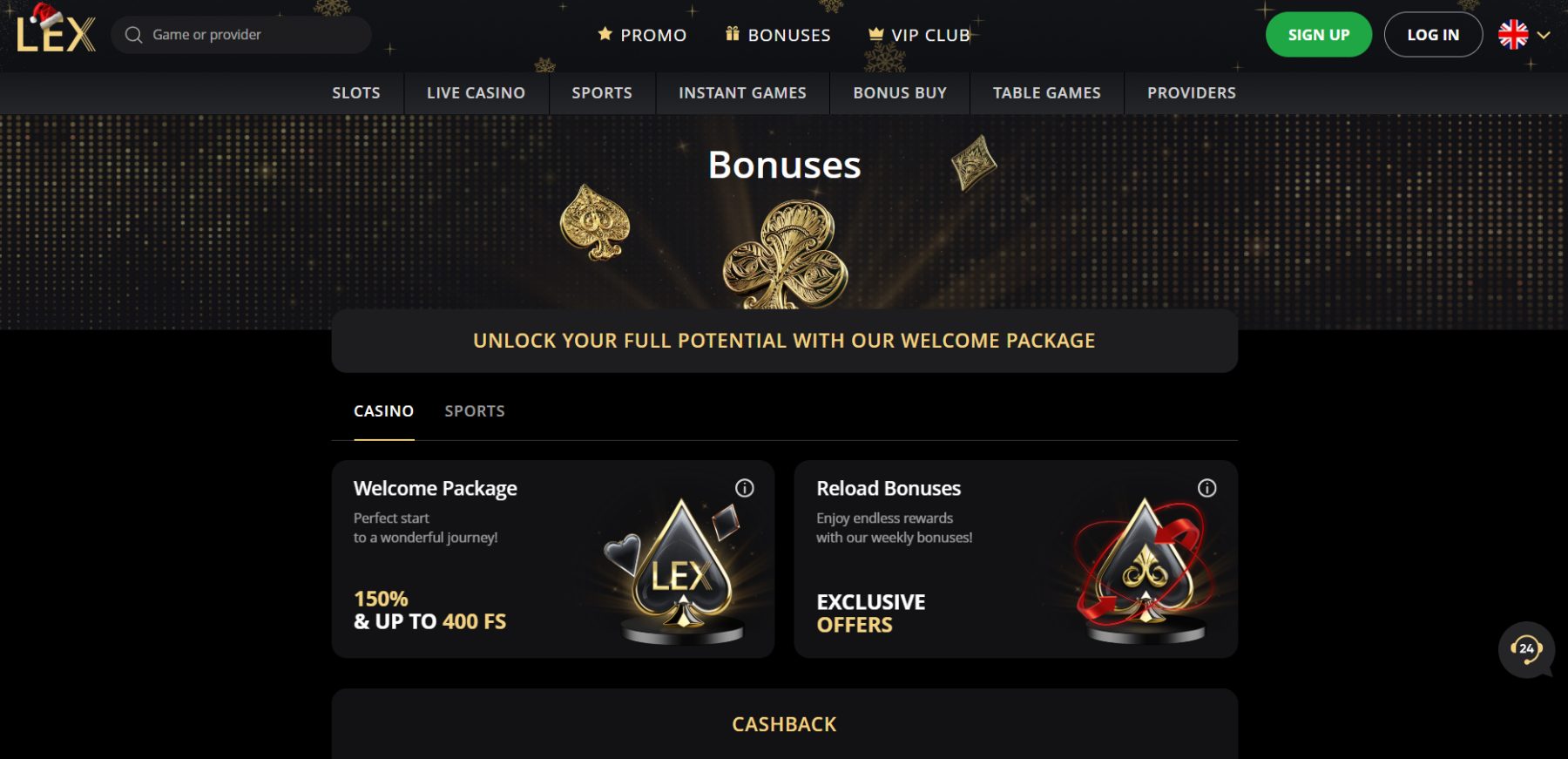1568x759 pixels.
Task: Click the star icon beside Promo
Action: (x=605, y=34)
